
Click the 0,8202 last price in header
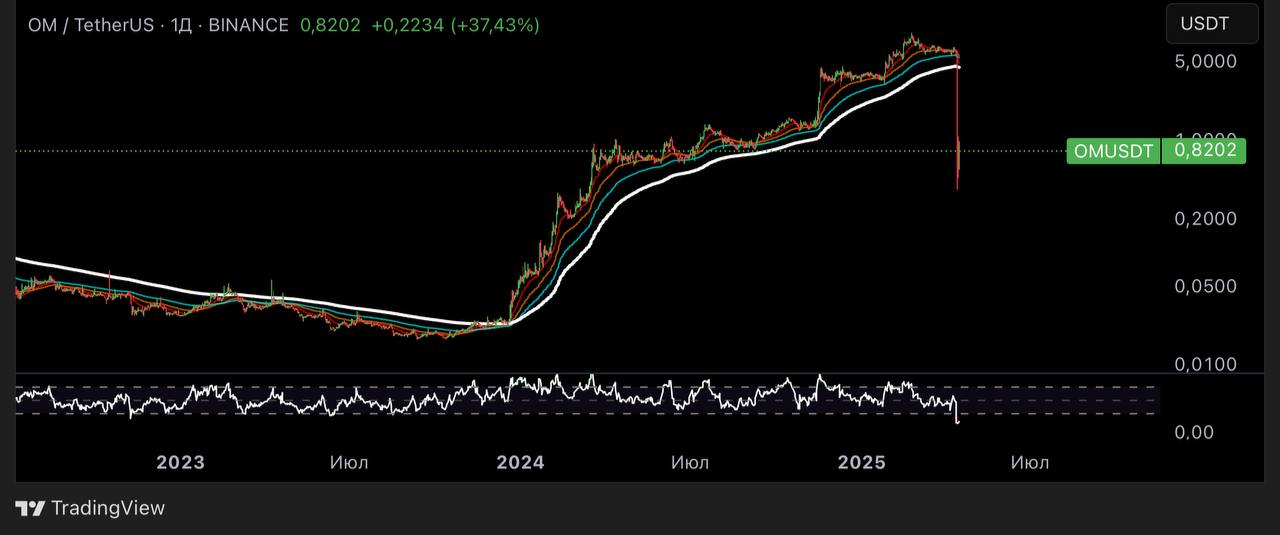coord(330,25)
